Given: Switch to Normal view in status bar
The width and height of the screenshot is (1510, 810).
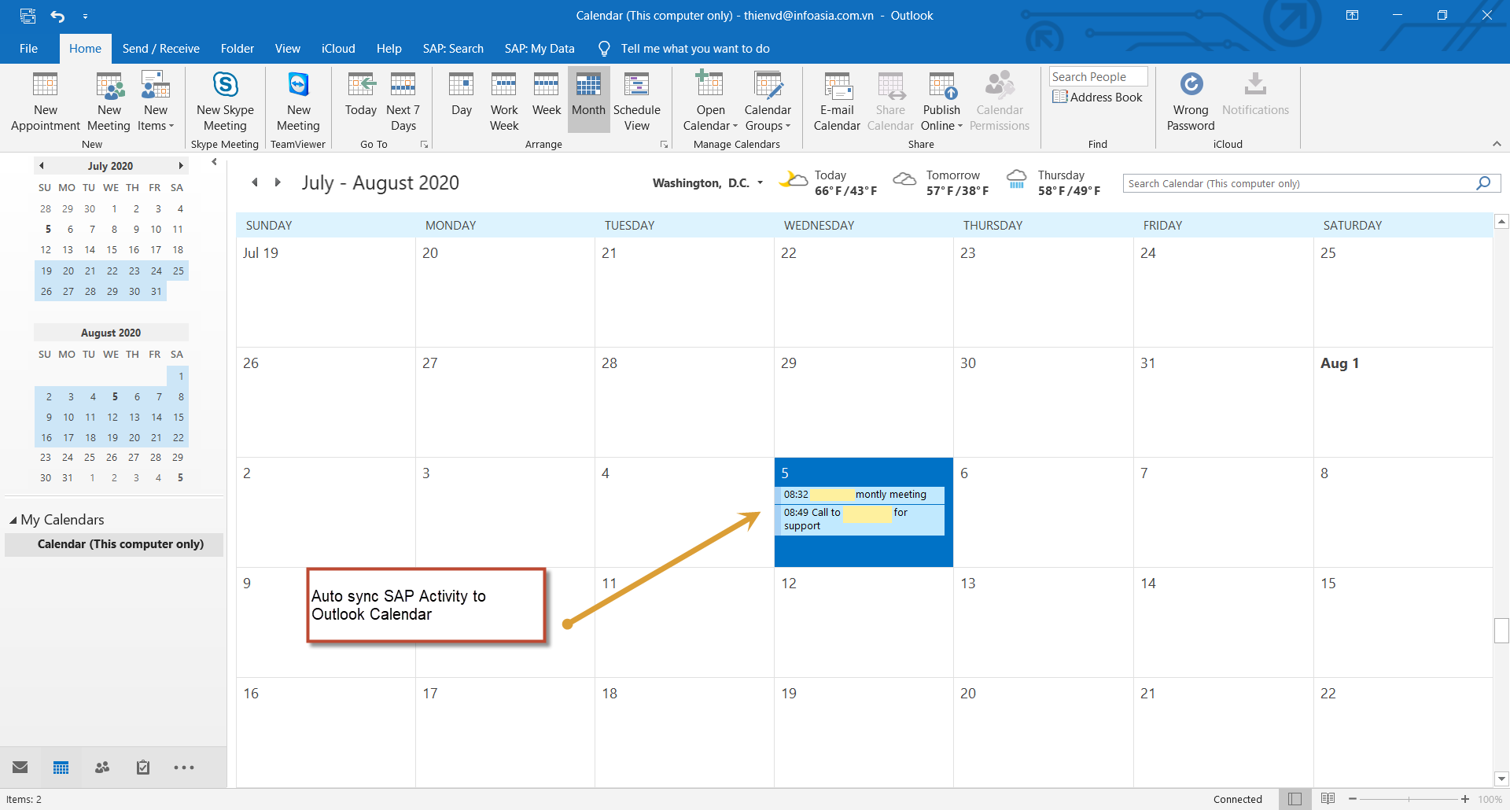Looking at the screenshot, I should point(1295,799).
